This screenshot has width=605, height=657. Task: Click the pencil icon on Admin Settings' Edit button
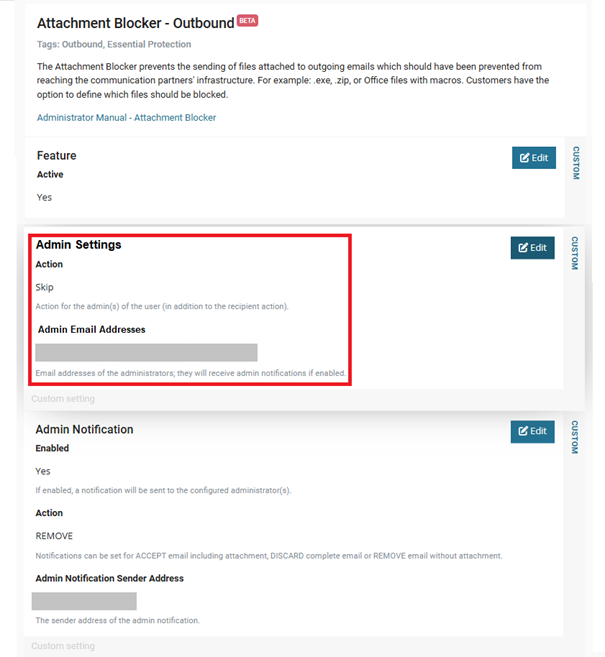pos(523,248)
